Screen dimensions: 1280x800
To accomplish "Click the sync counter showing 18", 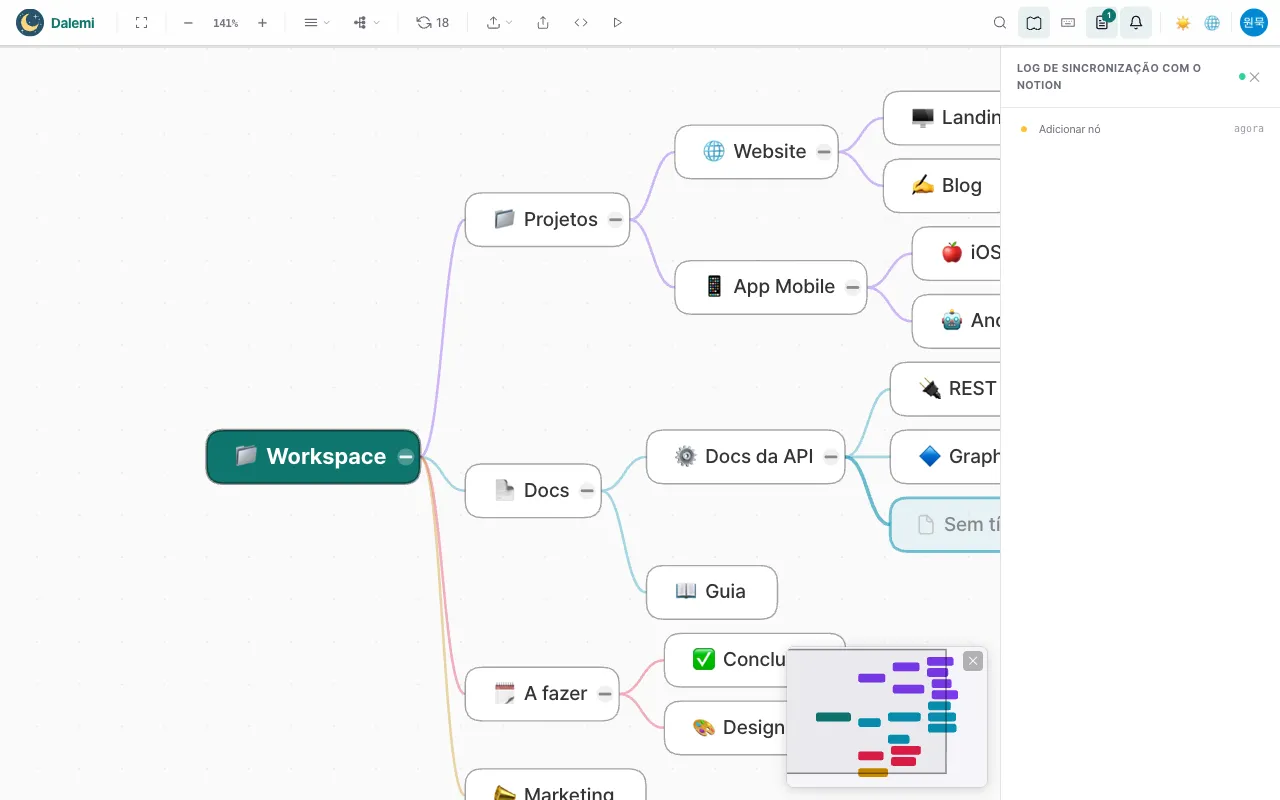I will 433,22.
